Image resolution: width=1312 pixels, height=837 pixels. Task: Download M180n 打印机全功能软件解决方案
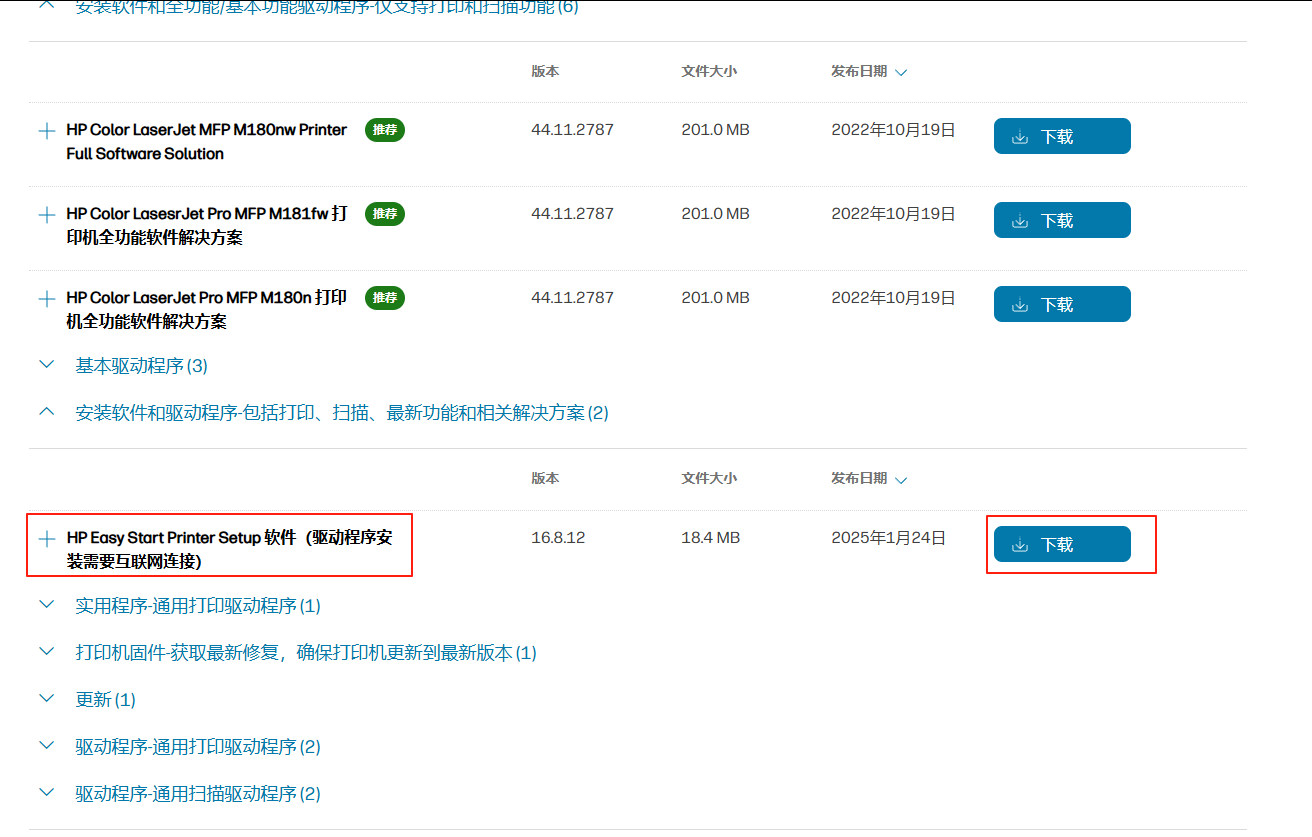pyautogui.click(x=1062, y=304)
